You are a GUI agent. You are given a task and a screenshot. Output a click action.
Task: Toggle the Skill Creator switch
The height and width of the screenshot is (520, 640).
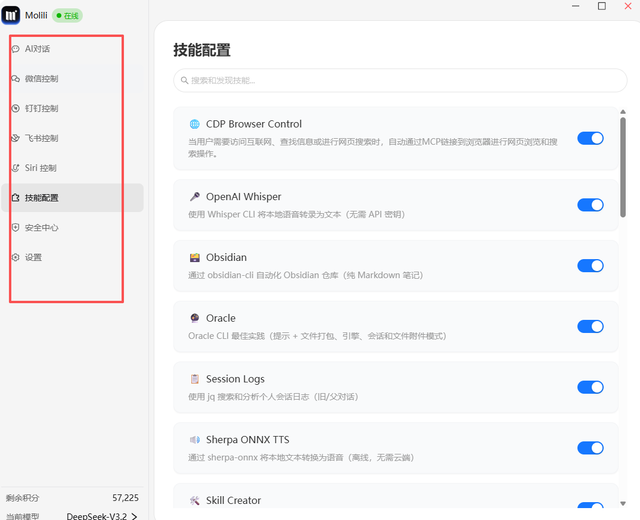[x=590, y=505]
